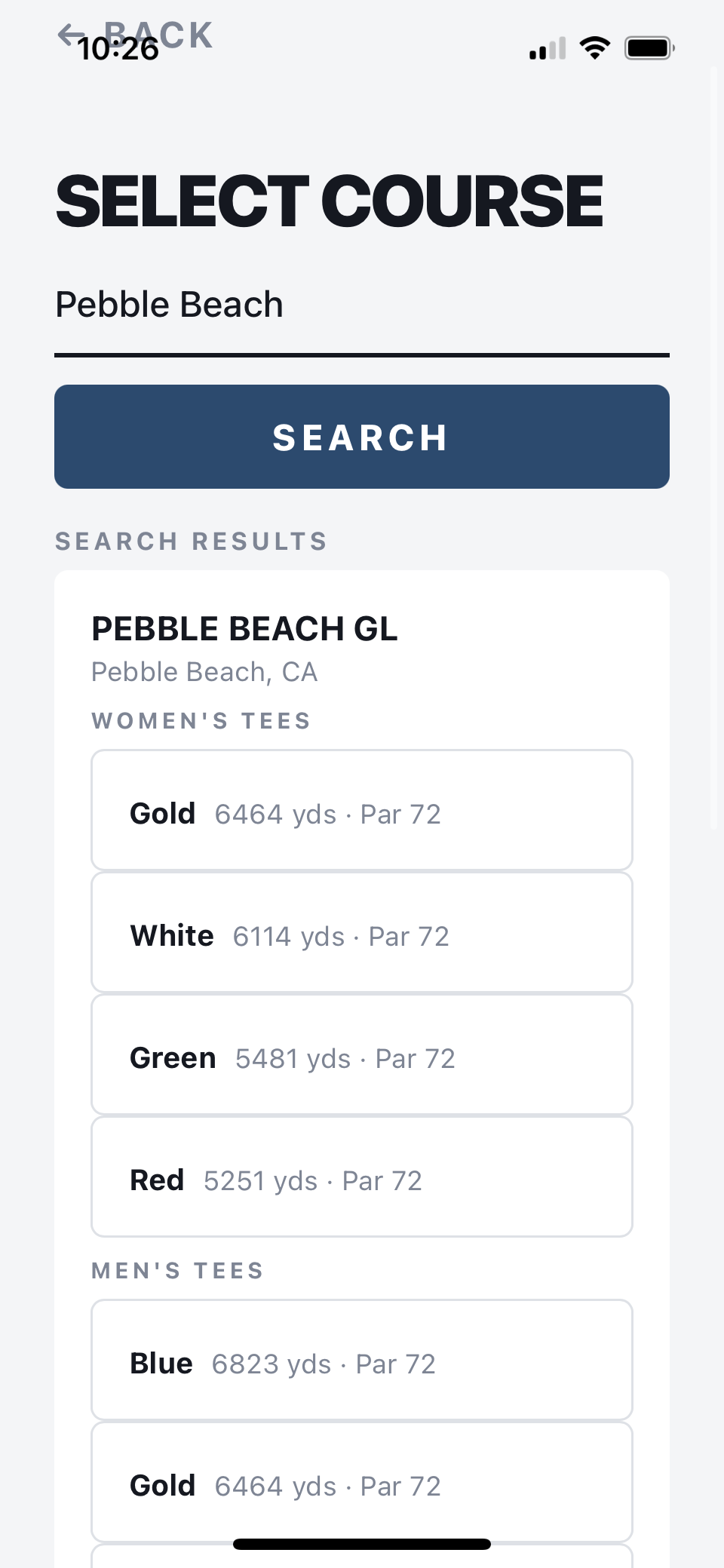Tap the home indicator bar

362,1544
